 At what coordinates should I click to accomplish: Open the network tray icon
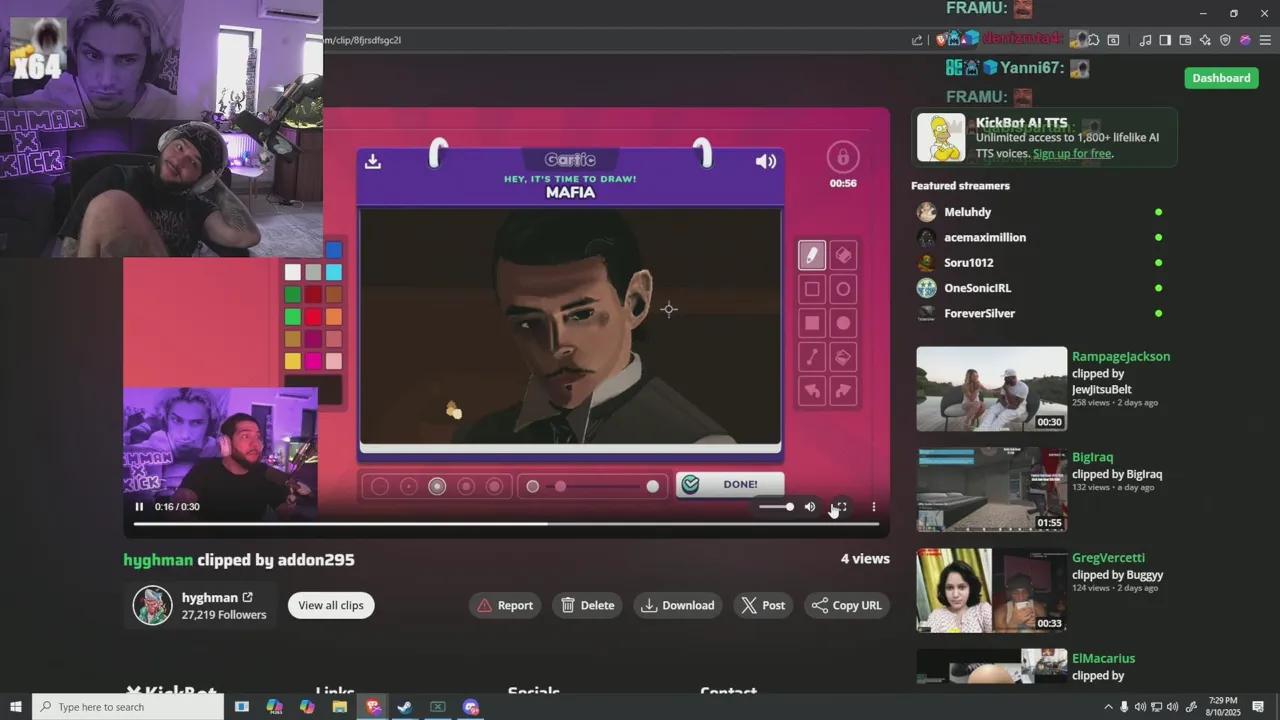tap(1156, 707)
